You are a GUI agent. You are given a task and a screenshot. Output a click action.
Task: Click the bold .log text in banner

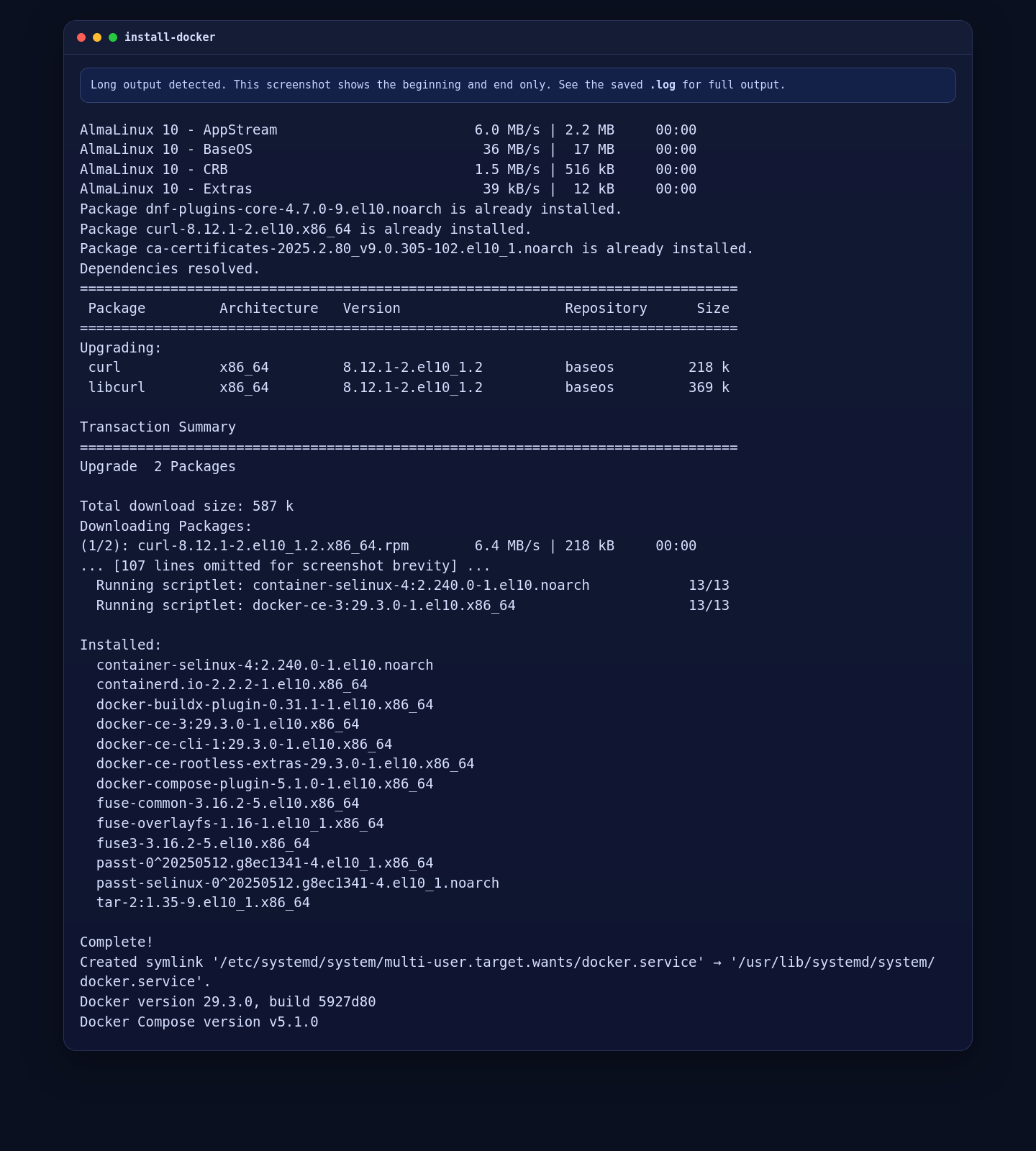[663, 85]
